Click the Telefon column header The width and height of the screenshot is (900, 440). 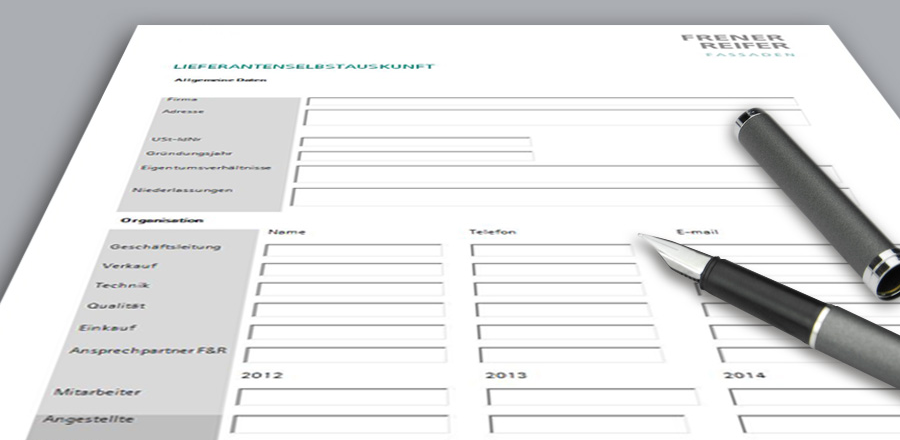click(492, 232)
